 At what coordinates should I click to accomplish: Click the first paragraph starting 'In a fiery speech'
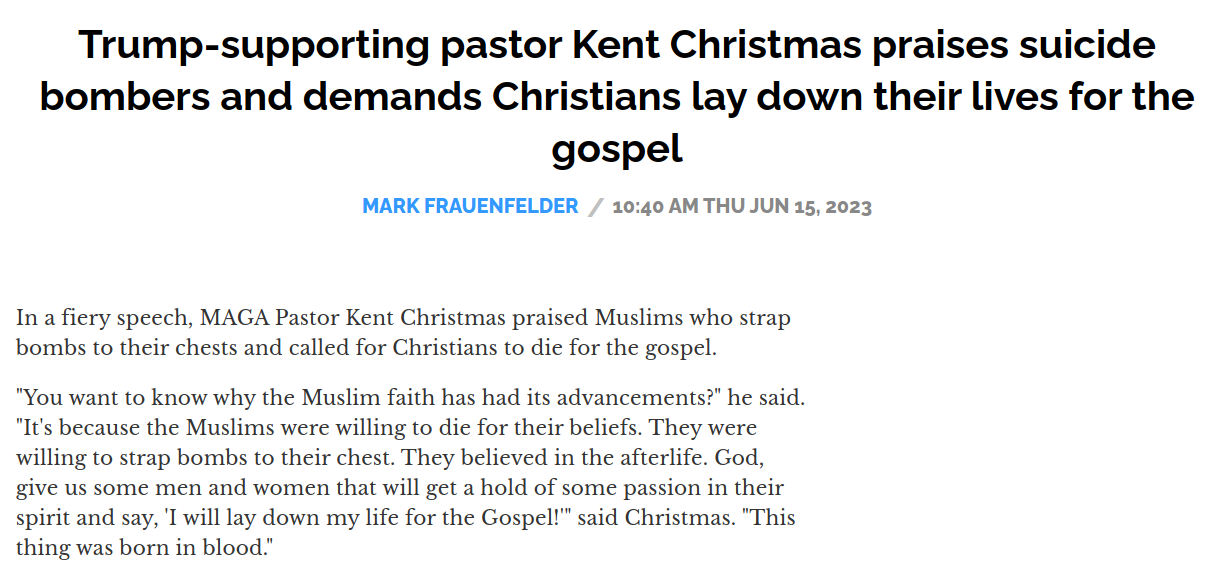pos(403,334)
